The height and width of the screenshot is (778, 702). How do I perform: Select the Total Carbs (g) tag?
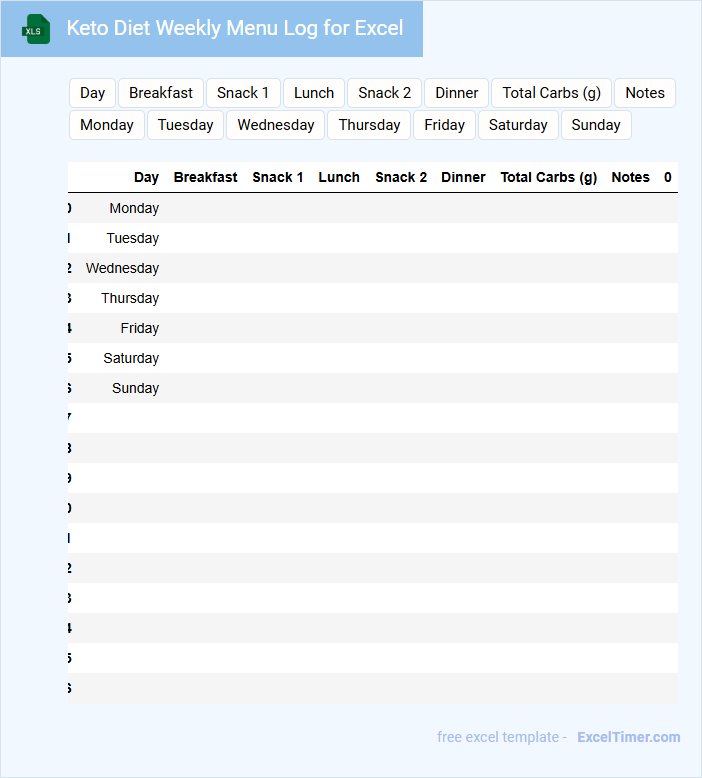[x=551, y=93]
